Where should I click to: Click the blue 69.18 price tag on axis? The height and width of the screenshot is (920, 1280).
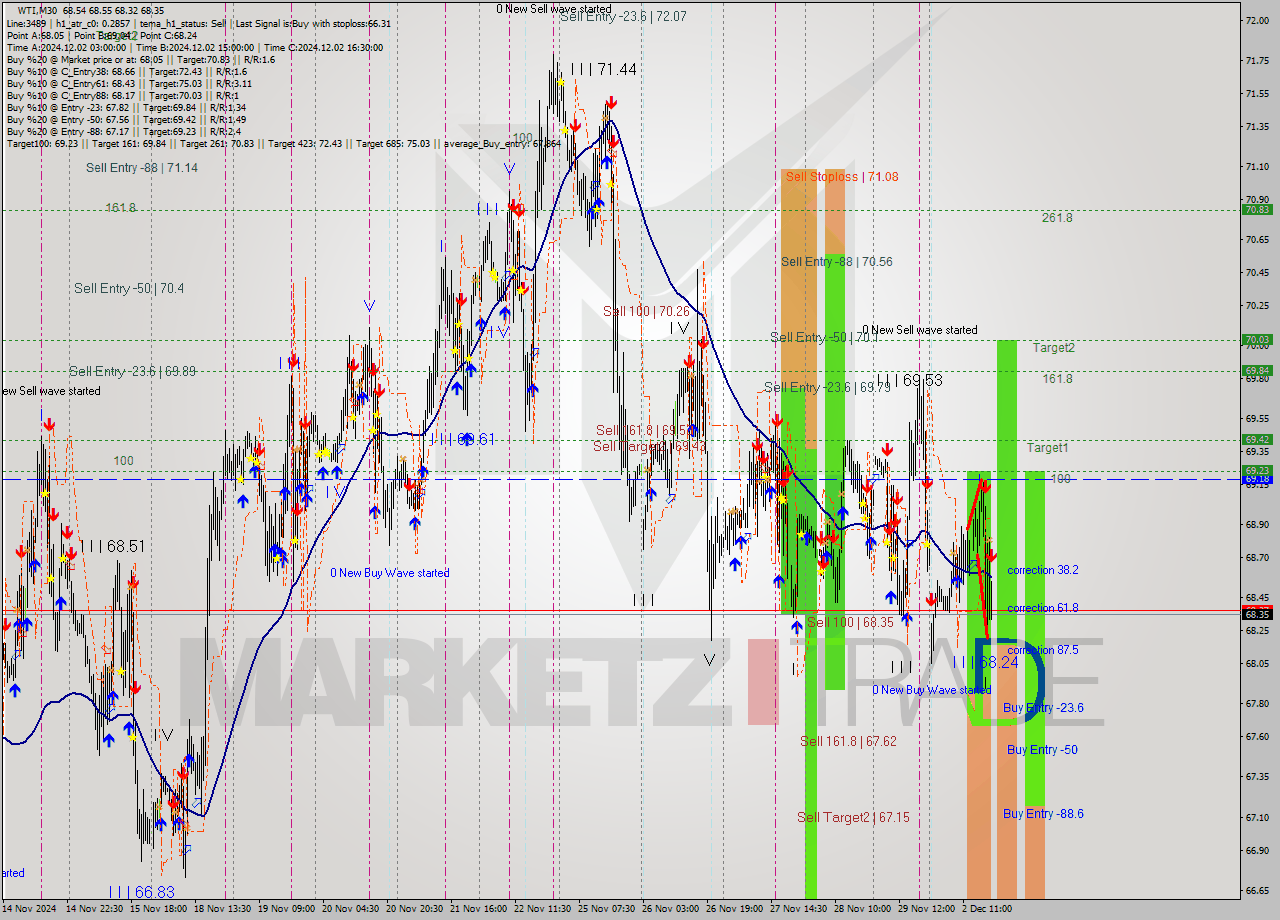tap(1257, 479)
